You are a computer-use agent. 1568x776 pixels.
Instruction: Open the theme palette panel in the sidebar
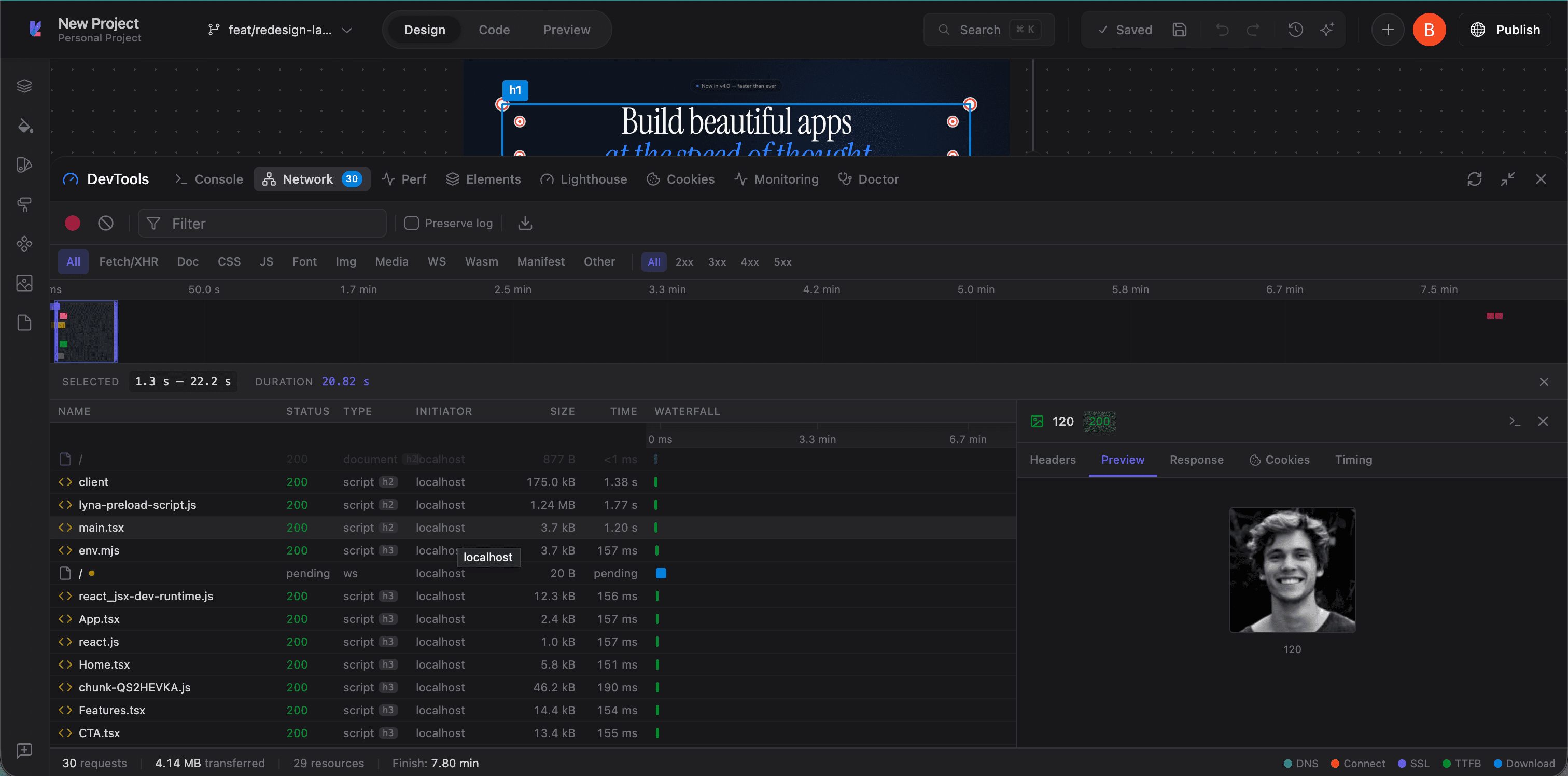pyautogui.click(x=24, y=164)
